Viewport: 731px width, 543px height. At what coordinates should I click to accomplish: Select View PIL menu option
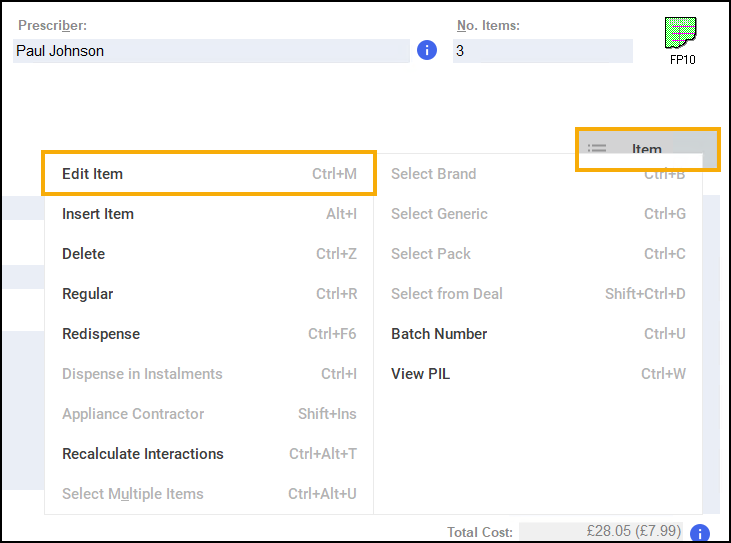[x=538, y=374]
